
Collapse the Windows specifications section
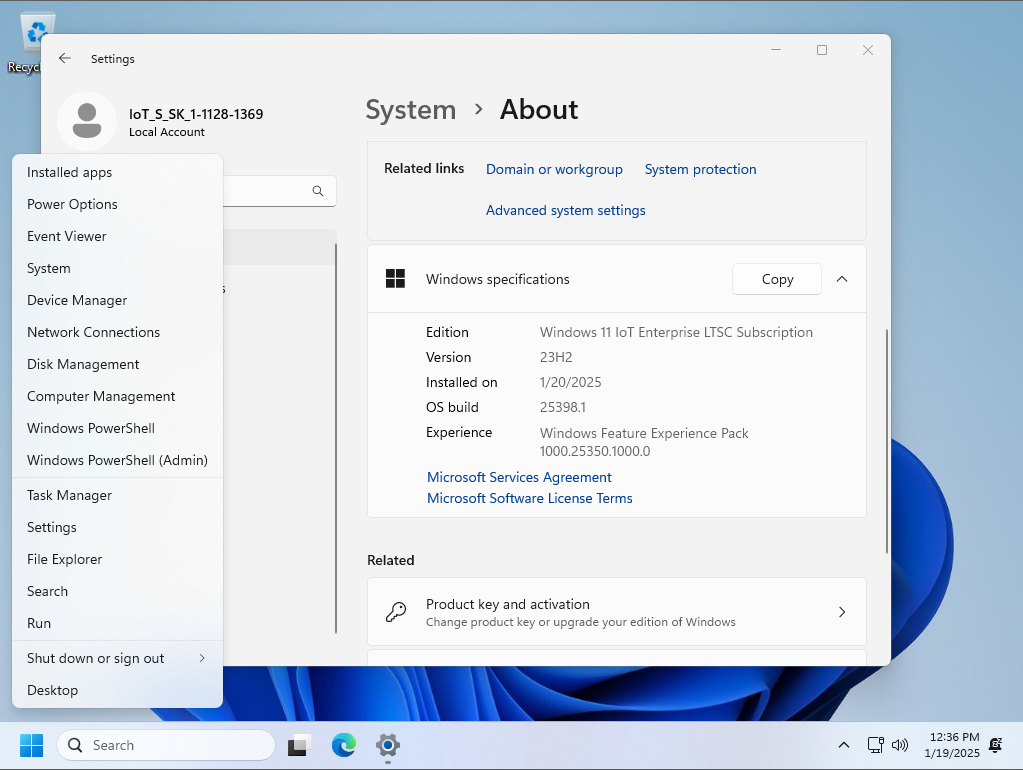pyautogui.click(x=842, y=279)
